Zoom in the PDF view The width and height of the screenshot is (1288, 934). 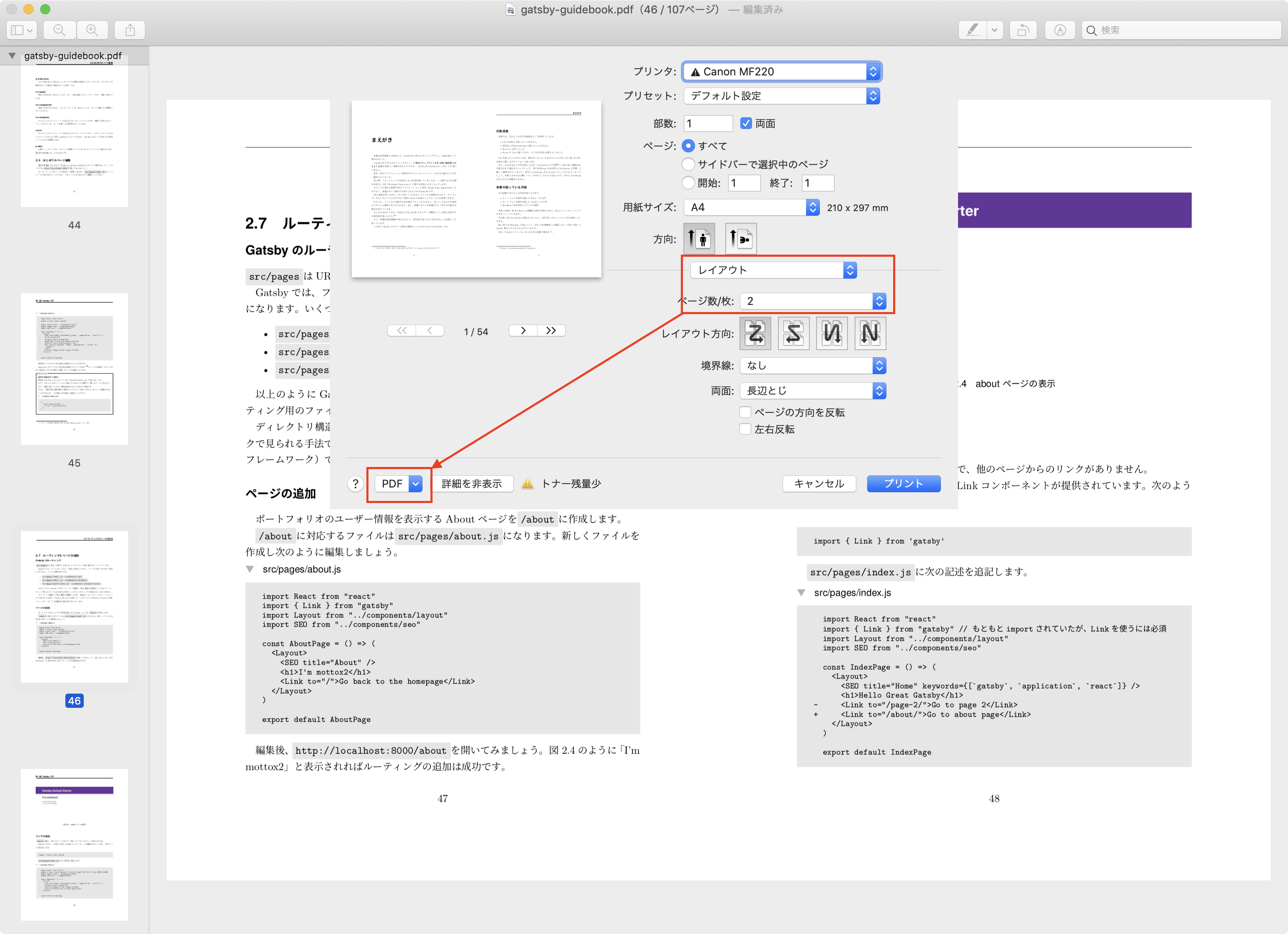click(92, 30)
